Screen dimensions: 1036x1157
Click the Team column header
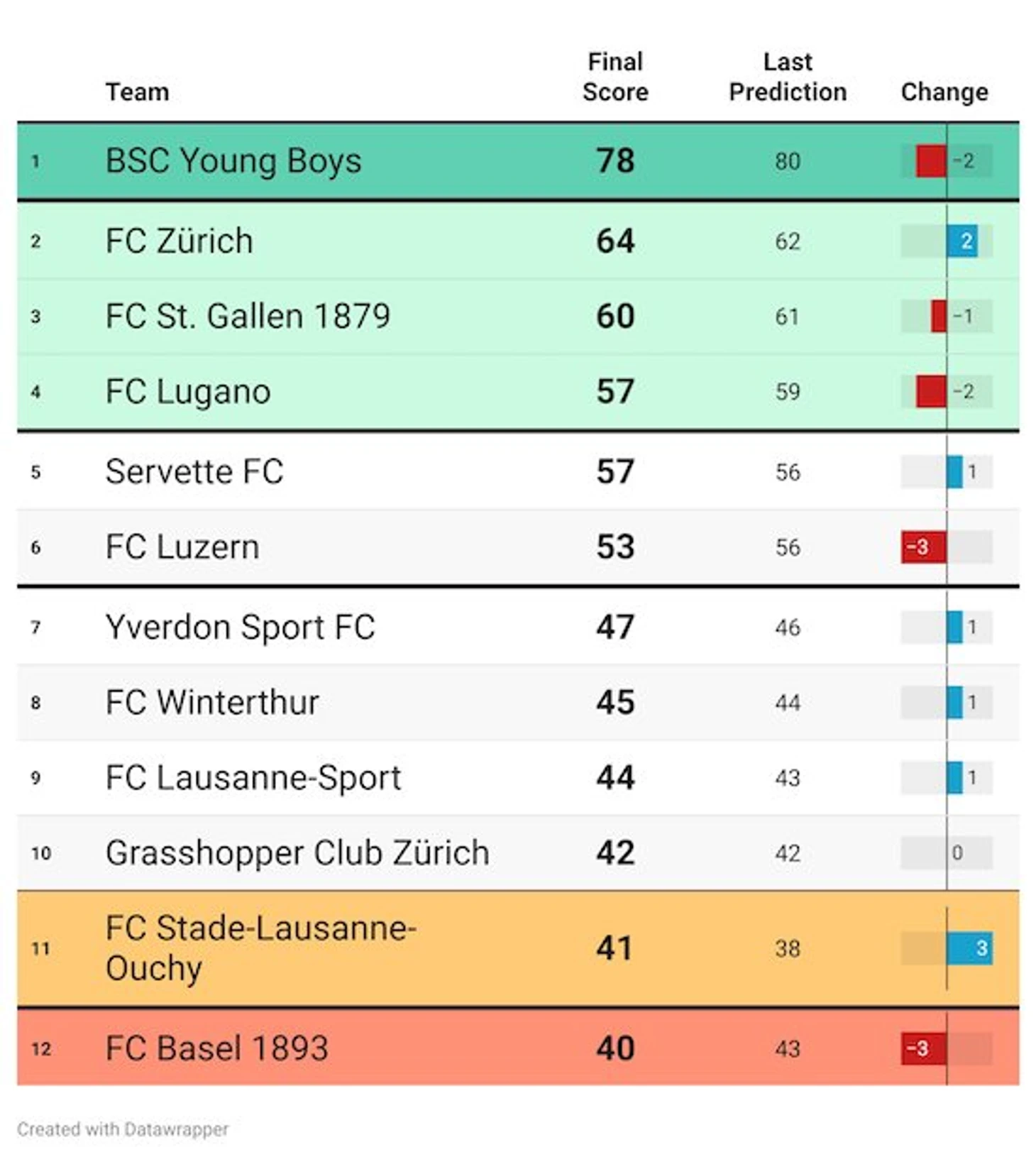[x=137, y=92]
